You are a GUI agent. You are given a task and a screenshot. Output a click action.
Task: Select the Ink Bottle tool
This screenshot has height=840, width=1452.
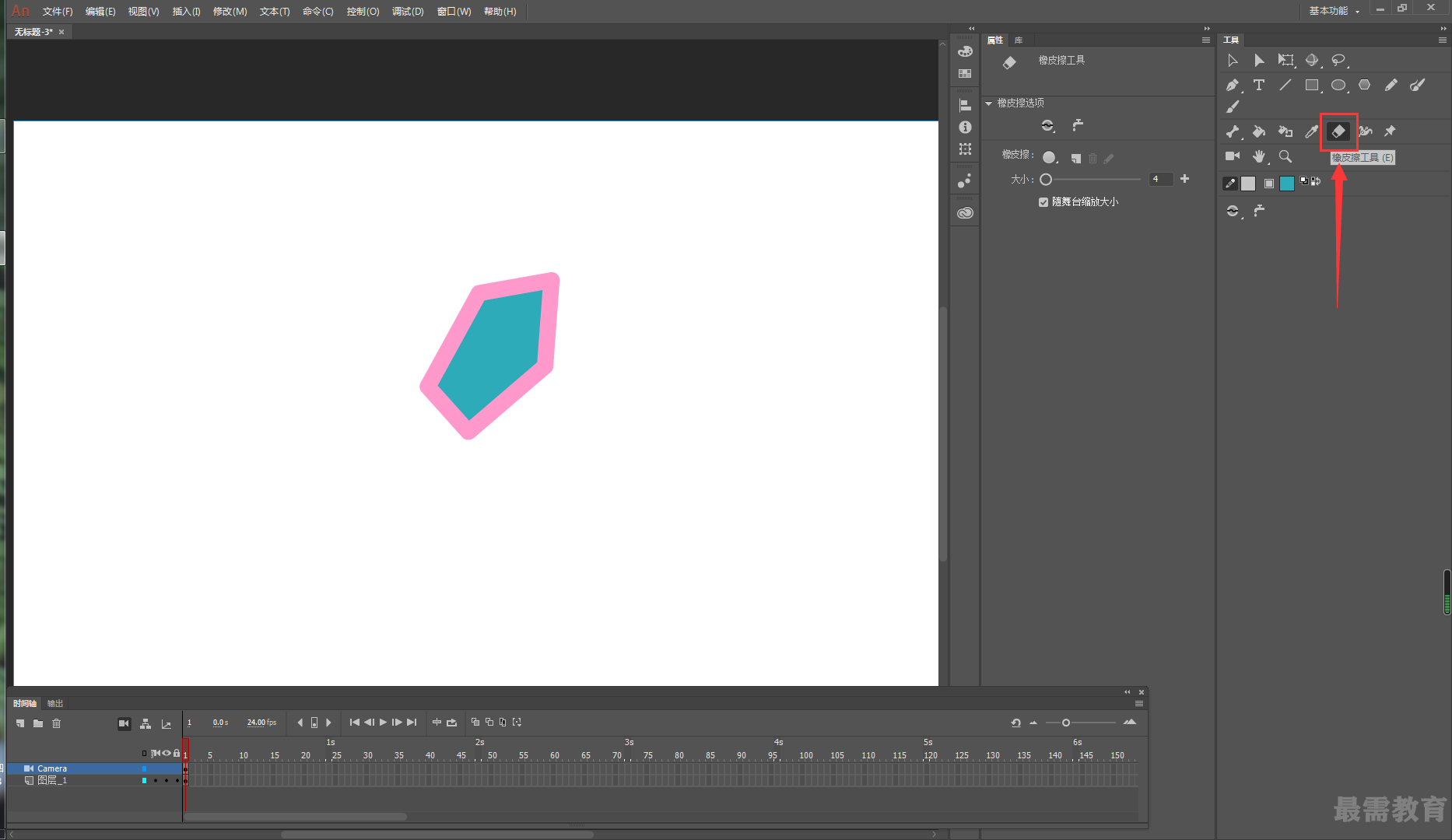coord(1285,131)
